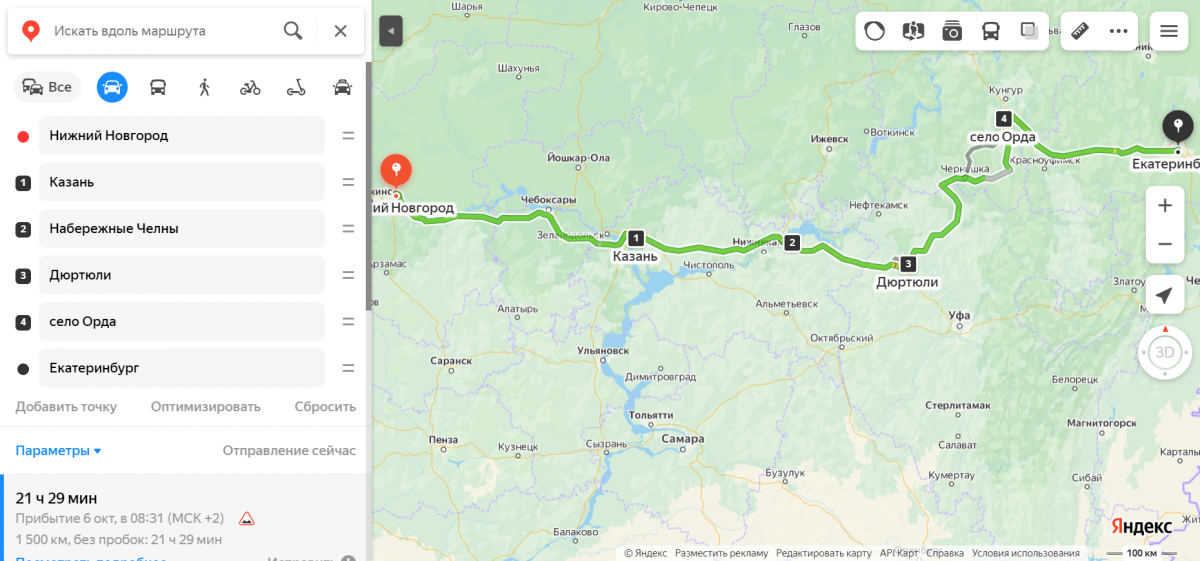Expand the Параметры dropdown
This screenshot has height=561, width=1200.
58,450
